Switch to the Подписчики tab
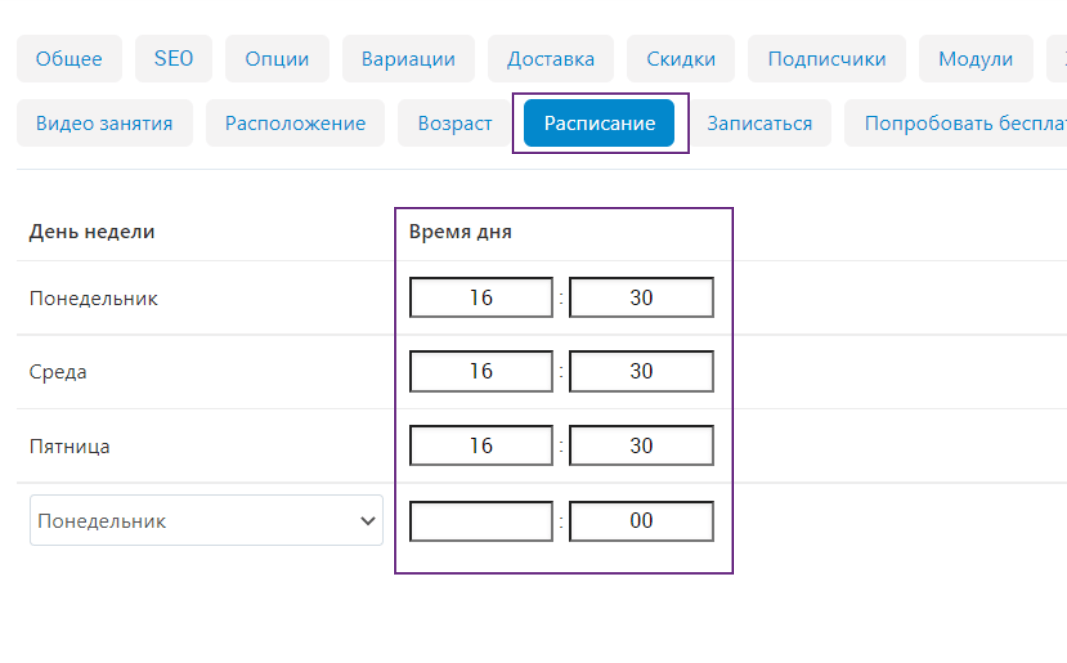This screenshot has height=663, width=1067. coord(826,59)
